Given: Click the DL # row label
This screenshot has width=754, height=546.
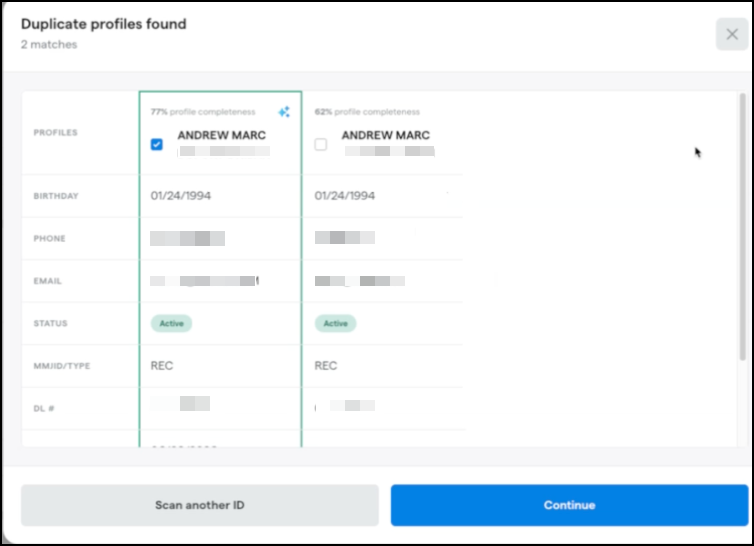Looking at the screenshot, I should click(44, 408).
